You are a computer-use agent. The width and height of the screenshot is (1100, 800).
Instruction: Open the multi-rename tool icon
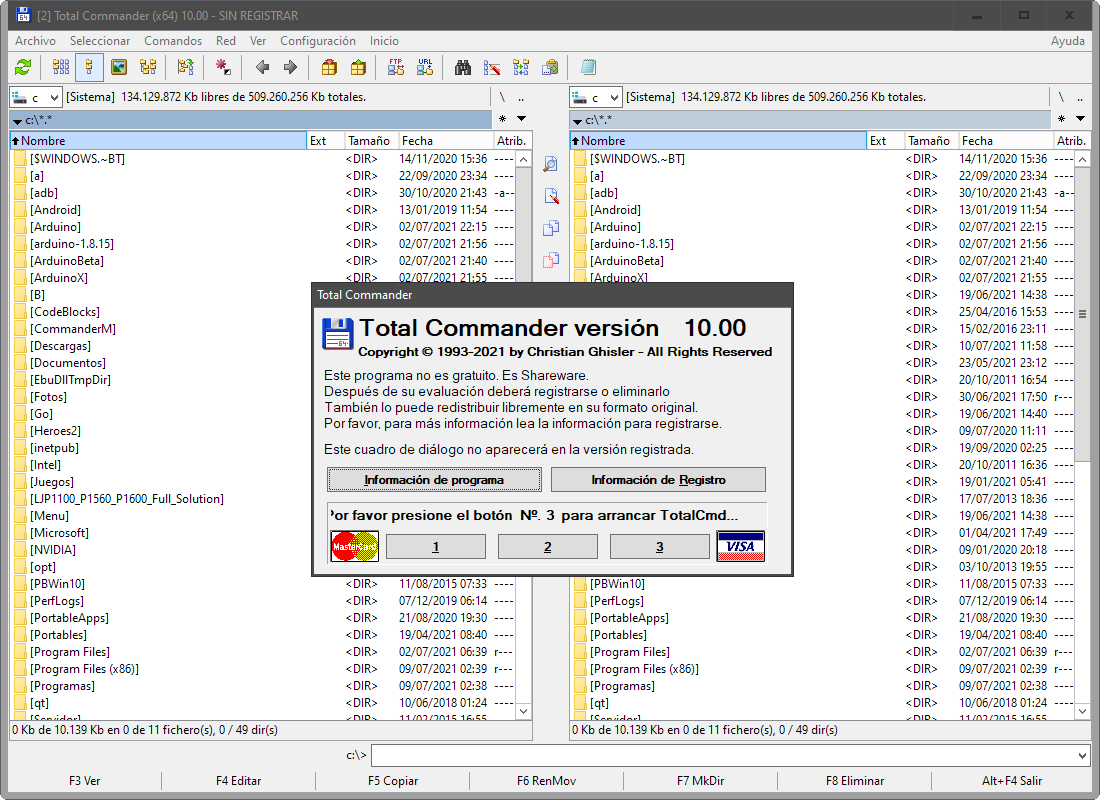click(x=492, y=67)
